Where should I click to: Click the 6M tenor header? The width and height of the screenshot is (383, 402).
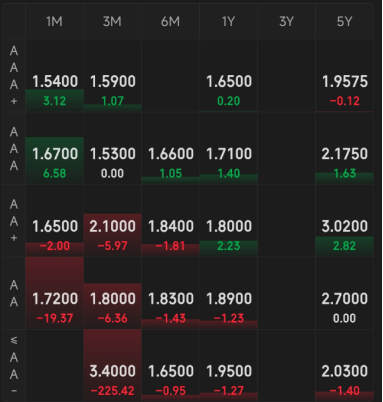[x=170, y=22]
